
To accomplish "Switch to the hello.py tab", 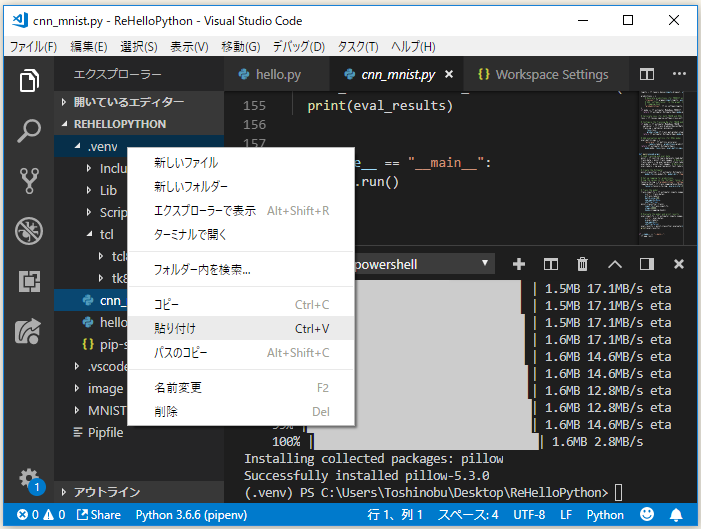I will click(x=277, y=74).
